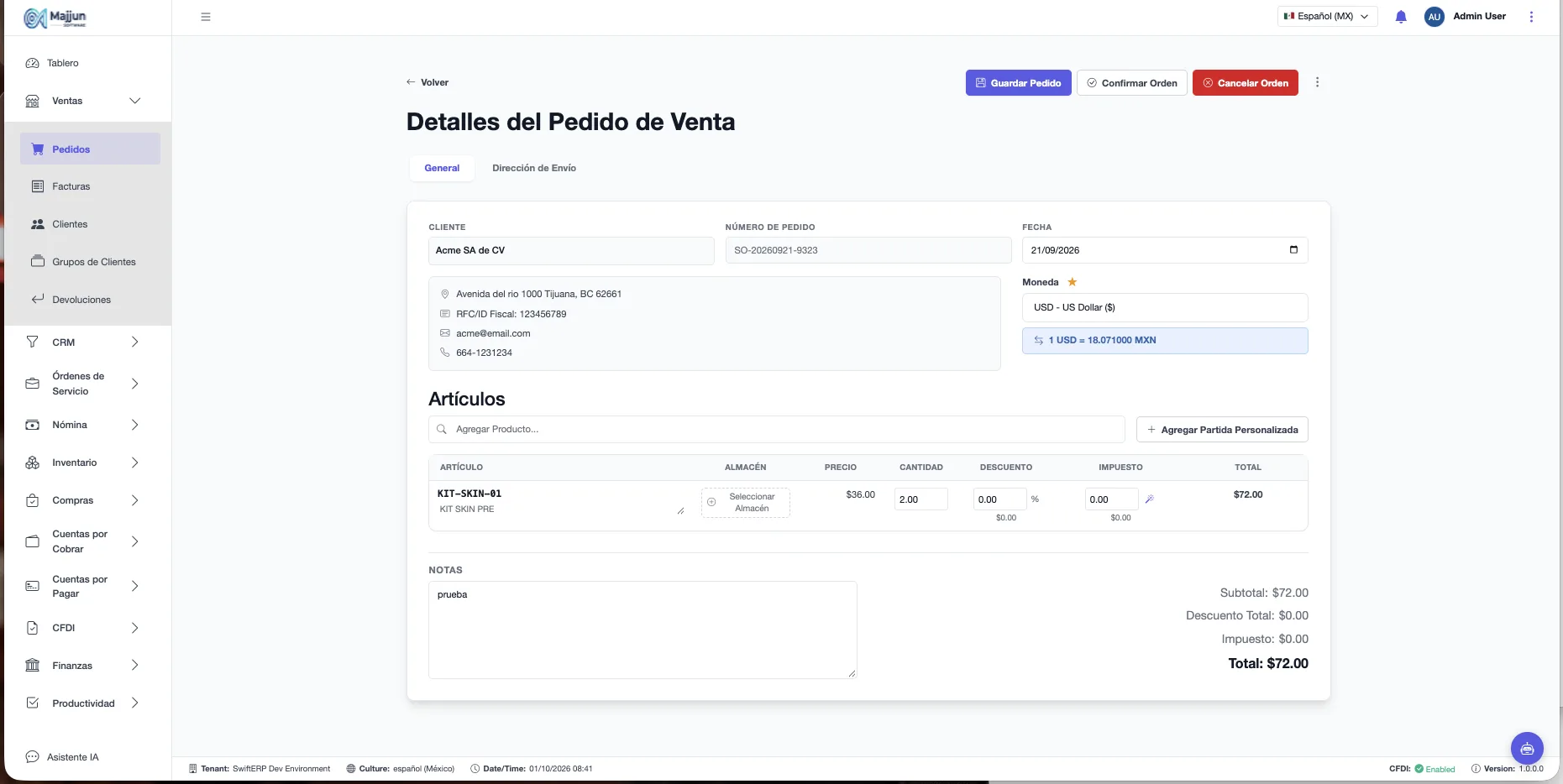Click the Devoluciones return arrow icon

(x=38, y=299)
